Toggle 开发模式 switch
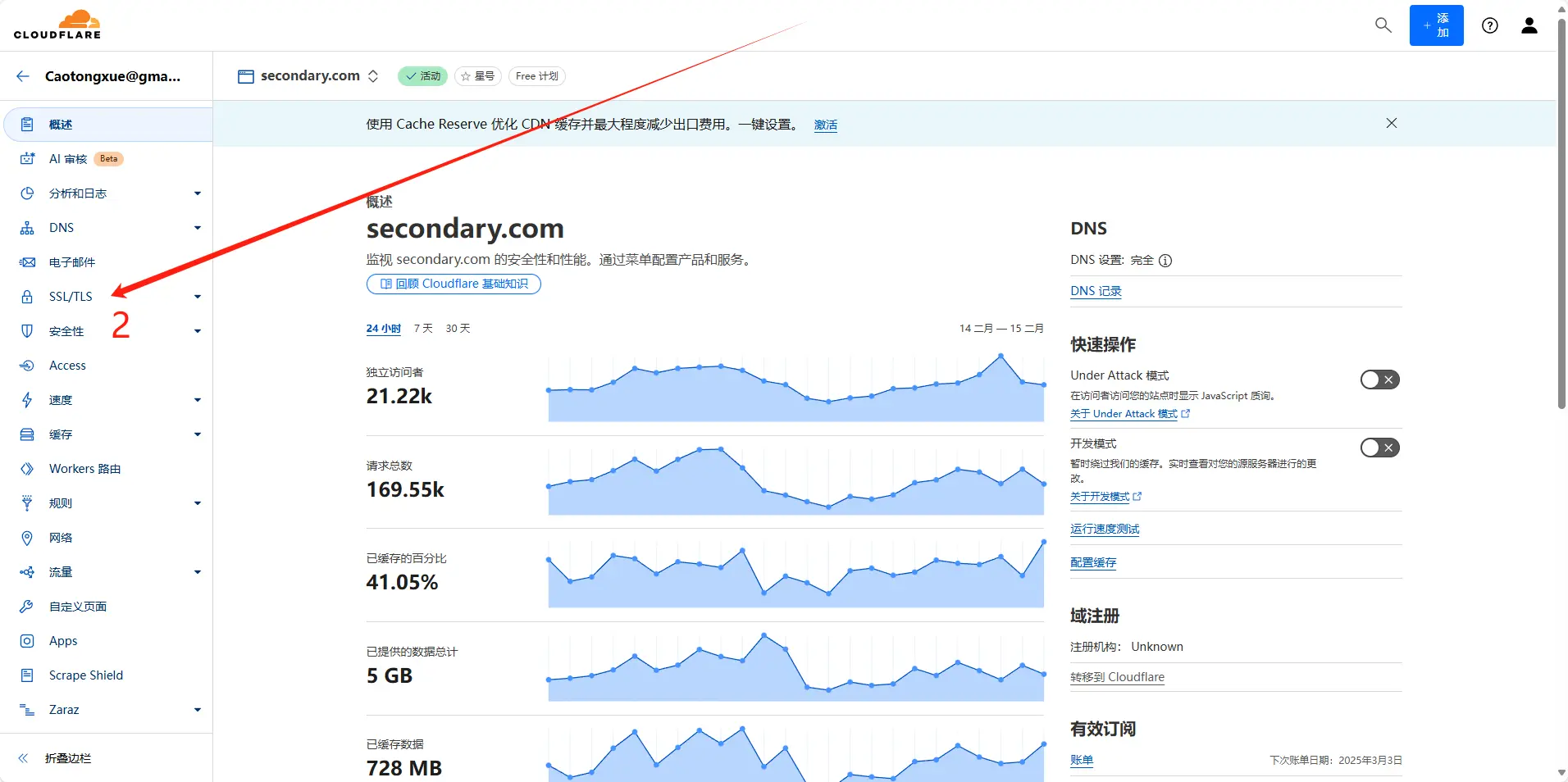The width and height of the screenshot is (1568, 782). tap(1379, 448)
